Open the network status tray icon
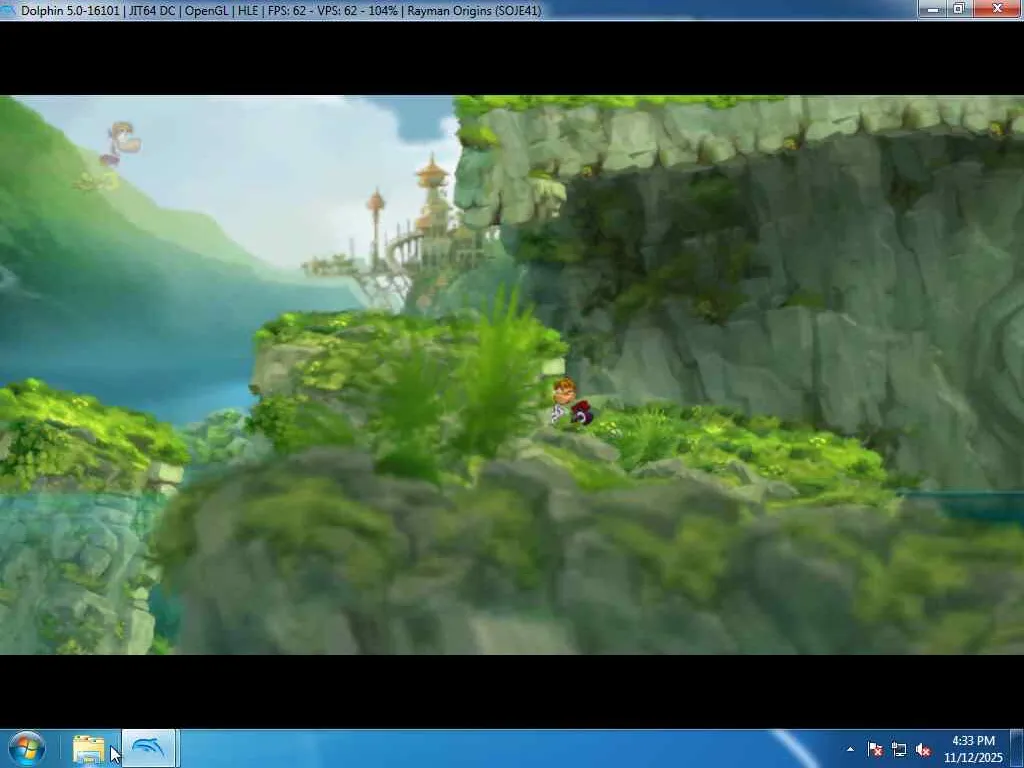 click(899, 749)
